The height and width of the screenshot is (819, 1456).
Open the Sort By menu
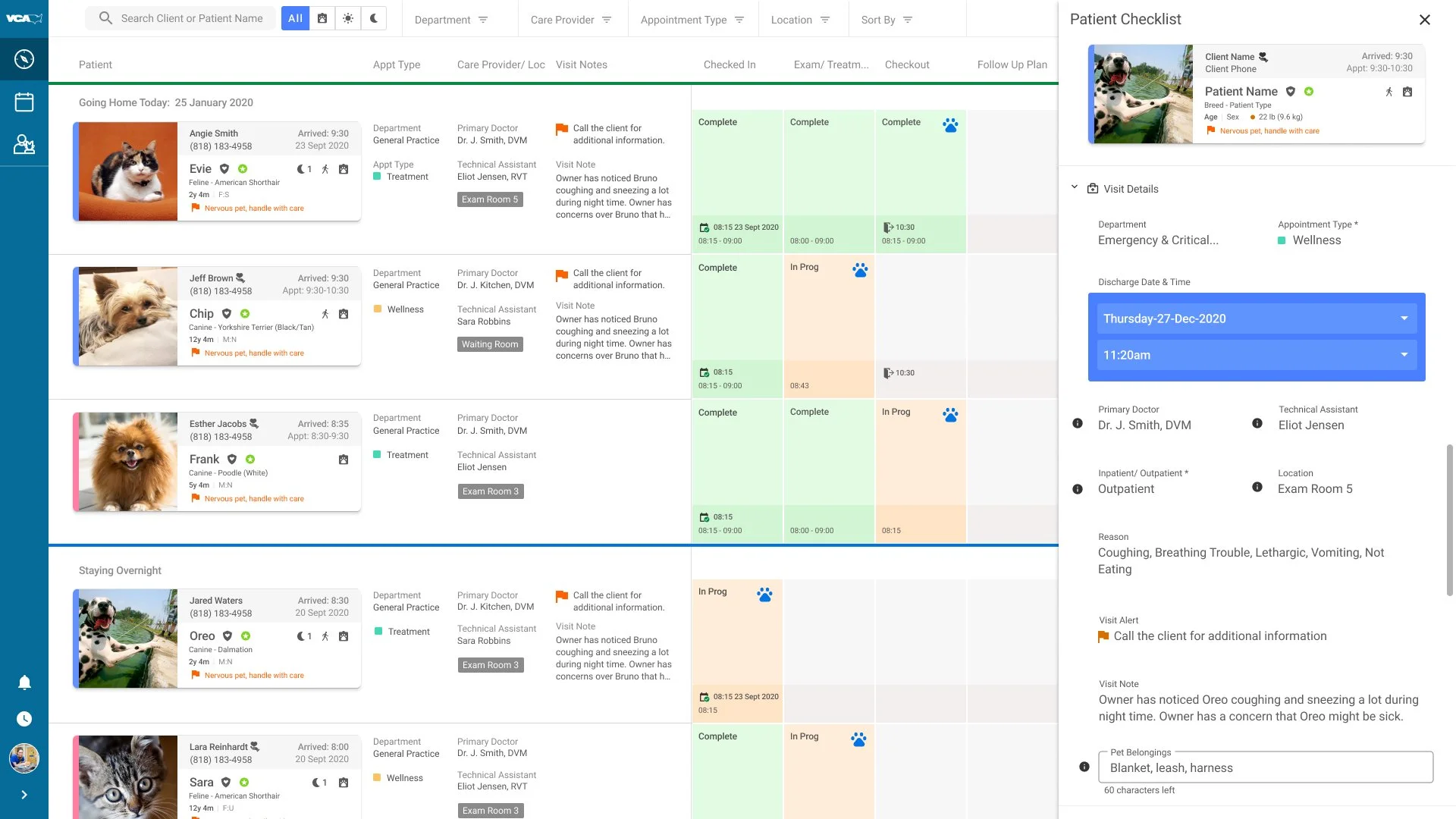point(886,20)
